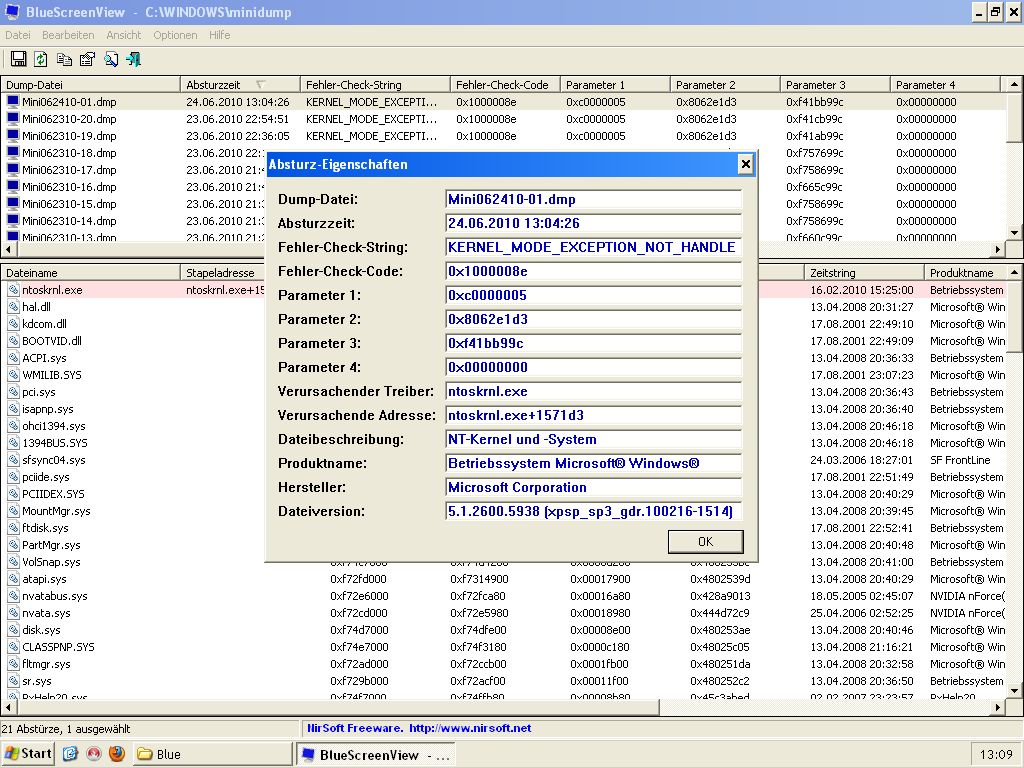Click the 21 Abstürze status bar text
Image resolution: width=1024 pixels, height=768 pixels.
[x=65, y=729]
